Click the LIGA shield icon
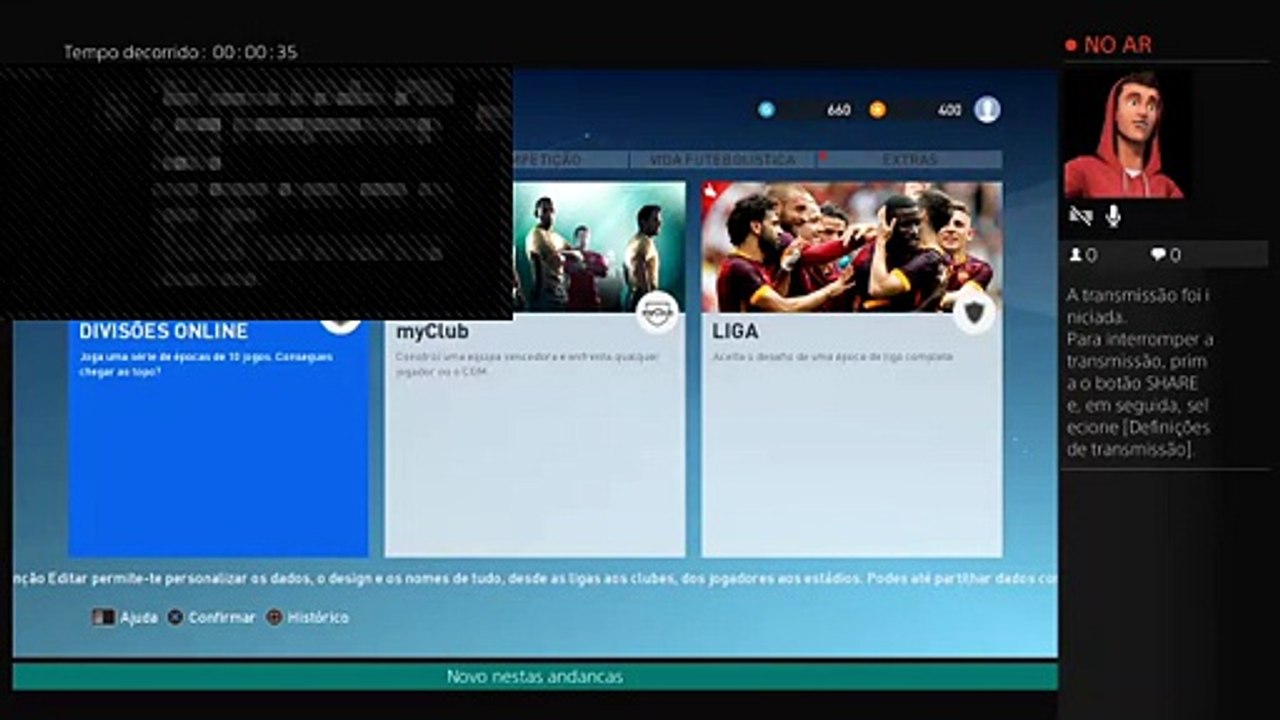 (974, 313)
